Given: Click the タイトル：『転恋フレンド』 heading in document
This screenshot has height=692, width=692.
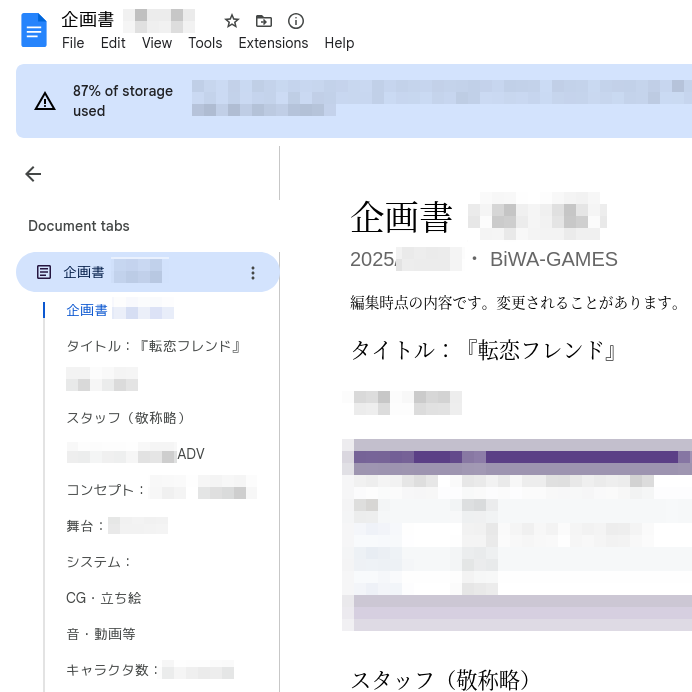Looking at the screenshot, I should point(484,350).
